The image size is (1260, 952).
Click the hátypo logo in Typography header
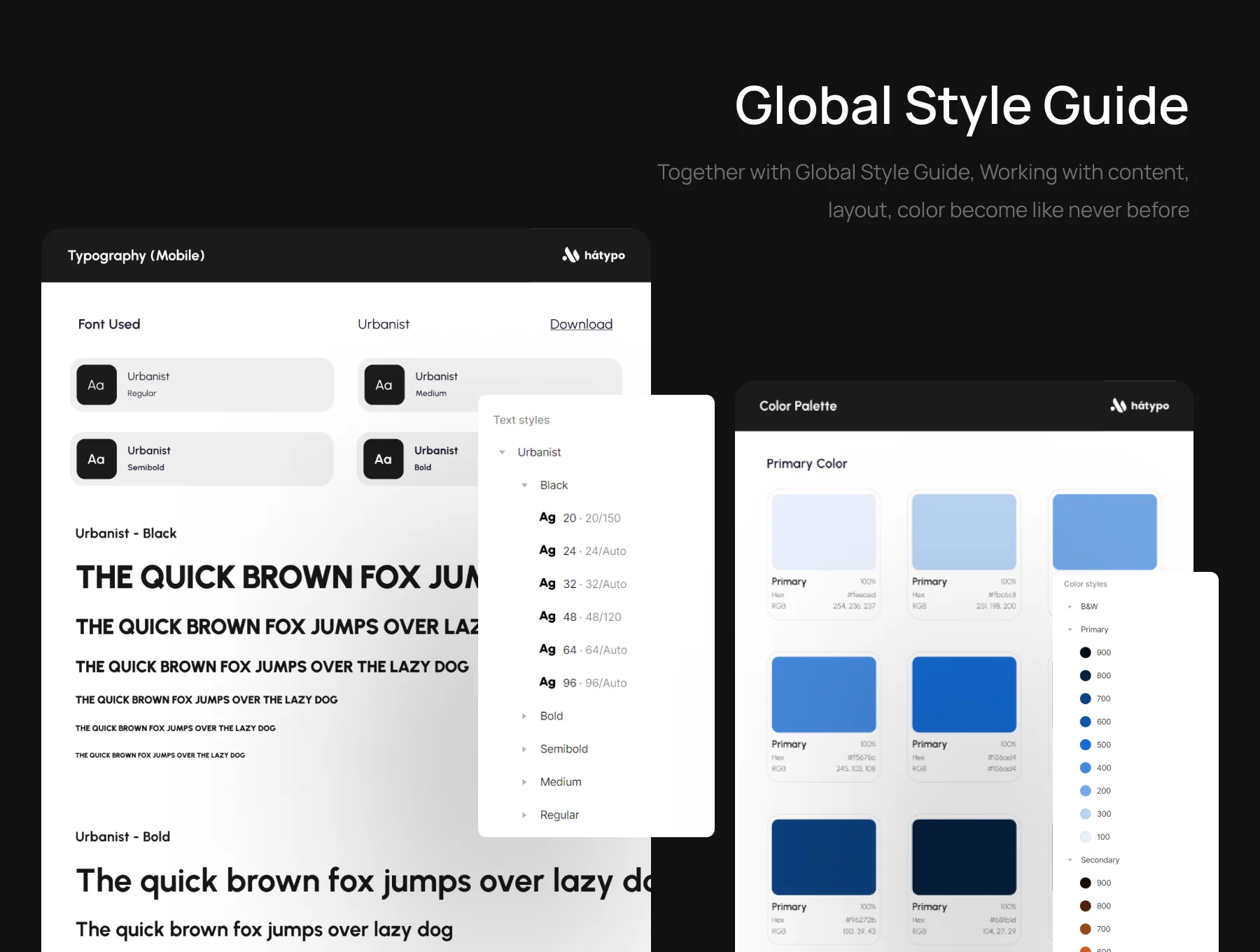[x=594, y=255]
